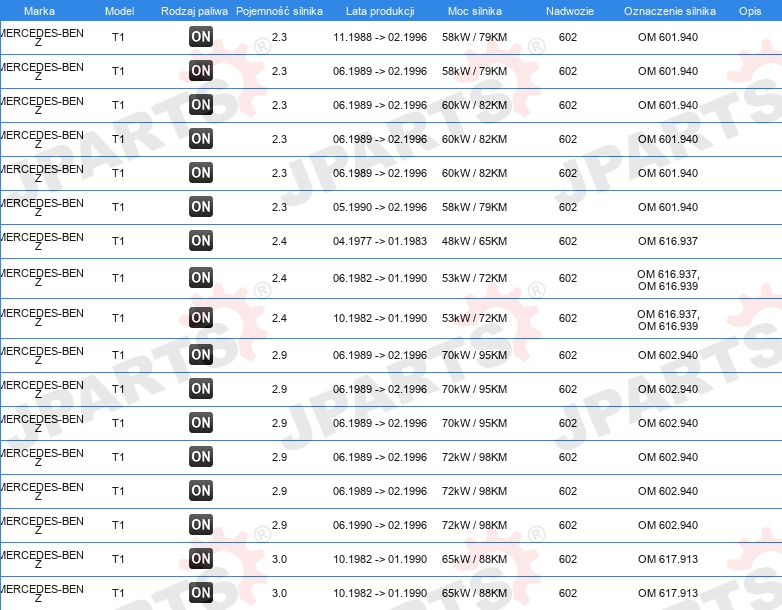Select engine capacity 2.3 in the 11.1988 row
The height and width of the screenshot is (610, 782).
[x=279, y=37]
